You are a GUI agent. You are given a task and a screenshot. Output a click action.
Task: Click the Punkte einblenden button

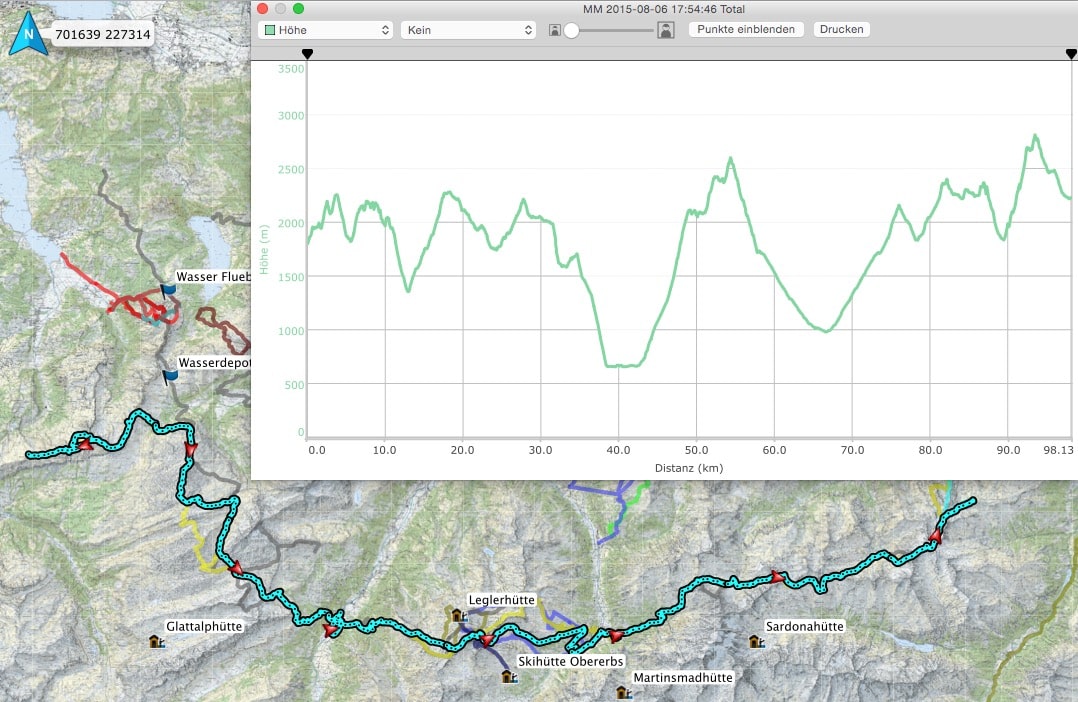coord(746,30)
